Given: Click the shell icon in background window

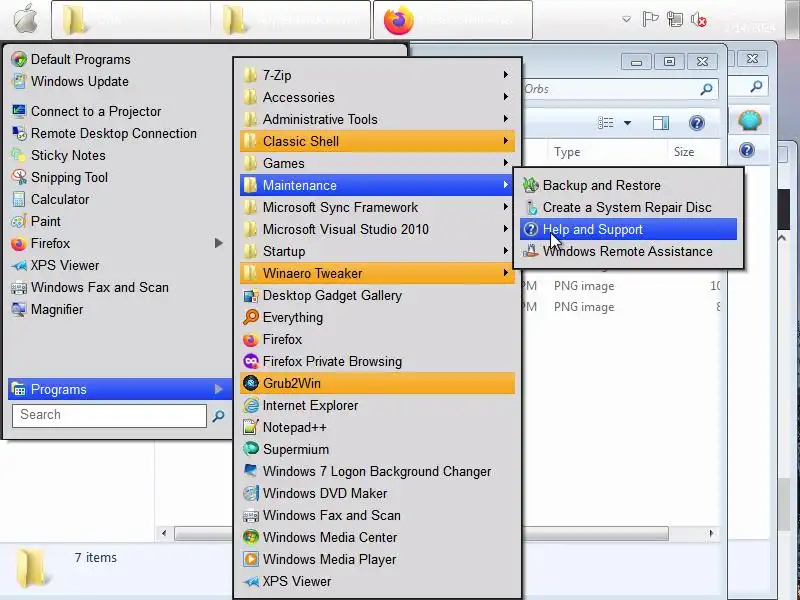Looking at the screenshot, I should click(749, 121).
